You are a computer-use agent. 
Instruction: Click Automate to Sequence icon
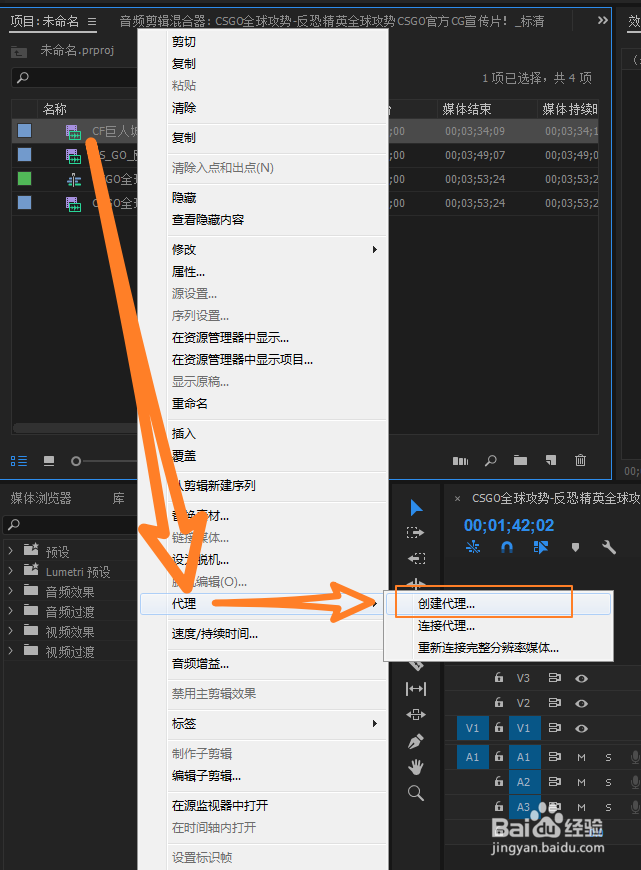pyautogui.click(x=461, y=461)
